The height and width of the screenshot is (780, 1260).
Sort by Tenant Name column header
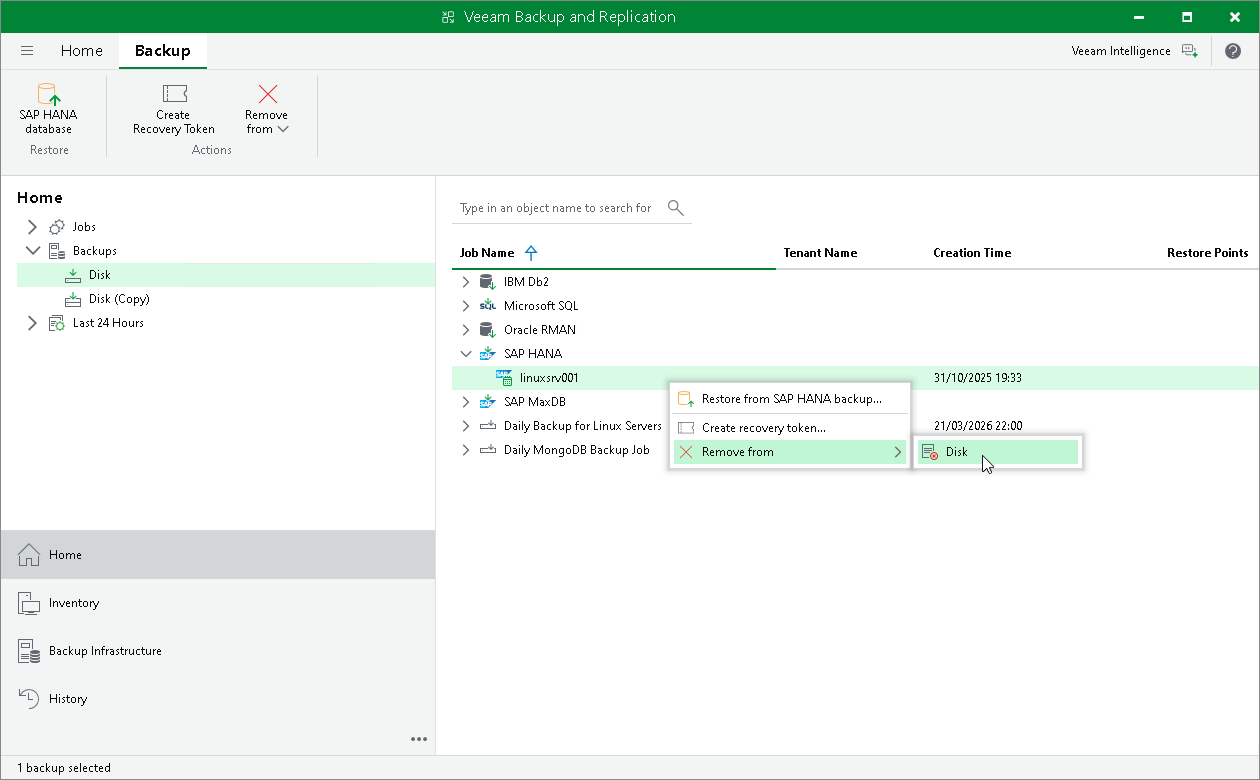tap(820, 253)
